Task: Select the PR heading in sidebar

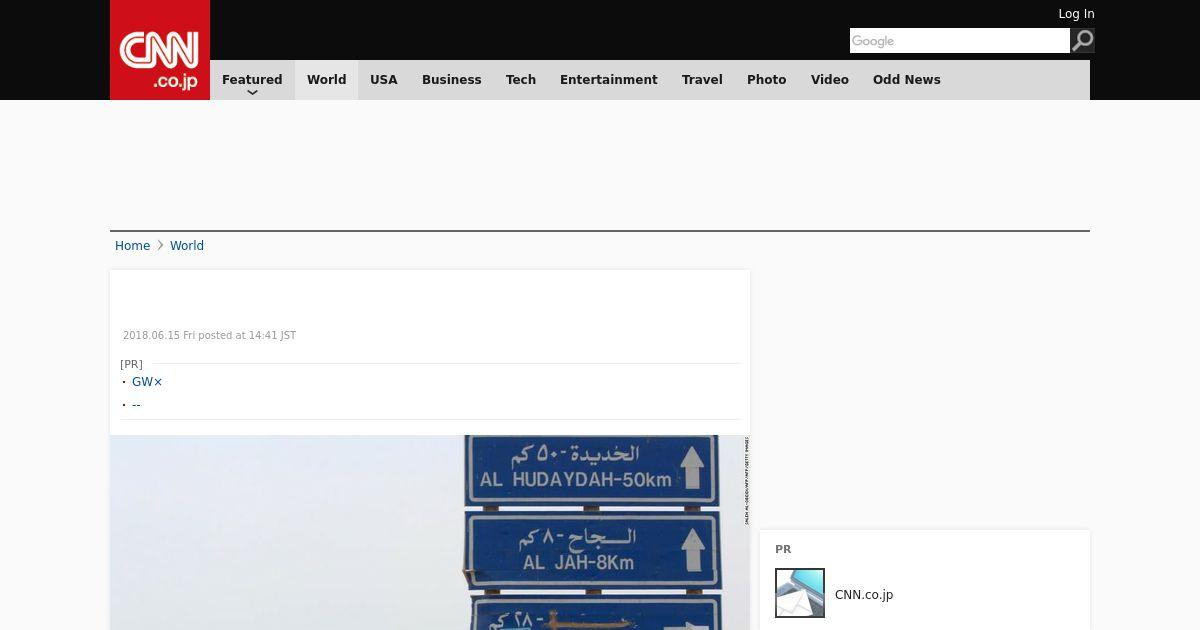Action: pos(783,549)
